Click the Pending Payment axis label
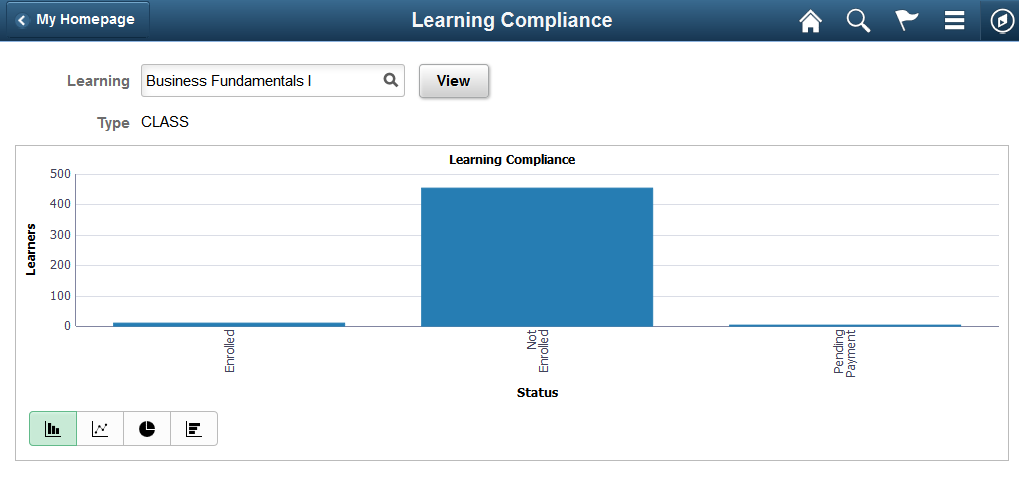Screen dimensions: 1019x480 pyautogui.click(x=846, y=353)
